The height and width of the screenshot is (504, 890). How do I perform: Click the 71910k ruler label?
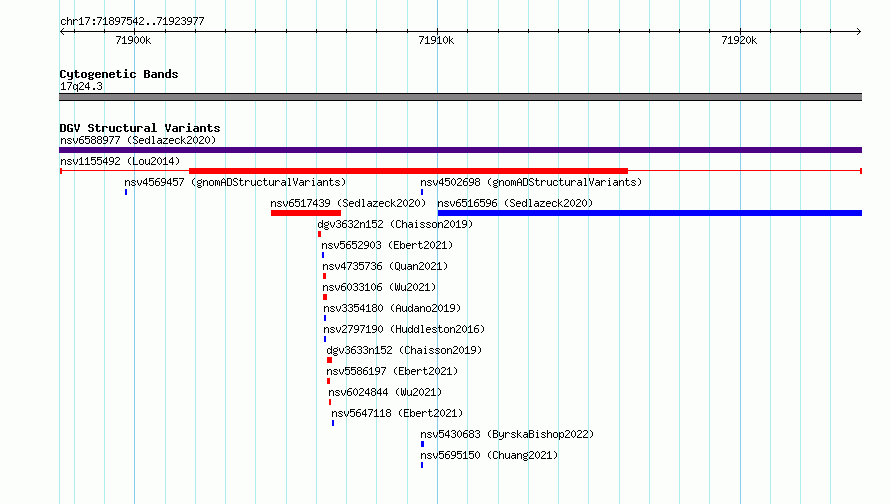436,40
